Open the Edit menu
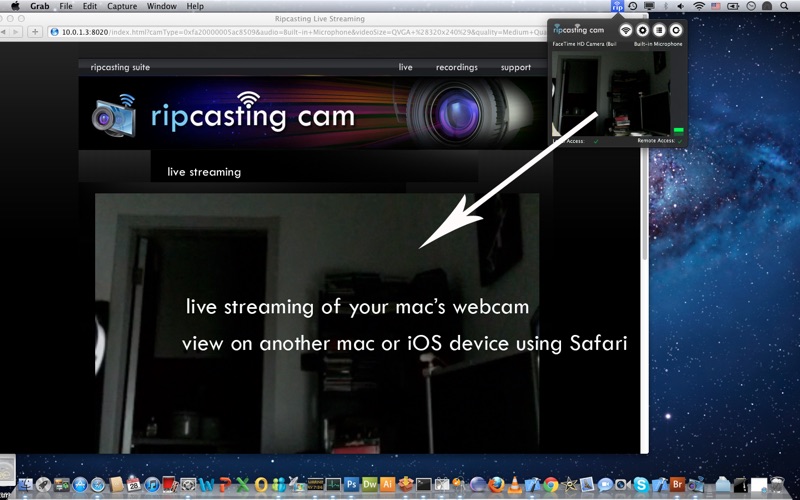Image resolution: width=800 pixels, height=500 pixels. [x=90, y=6]
